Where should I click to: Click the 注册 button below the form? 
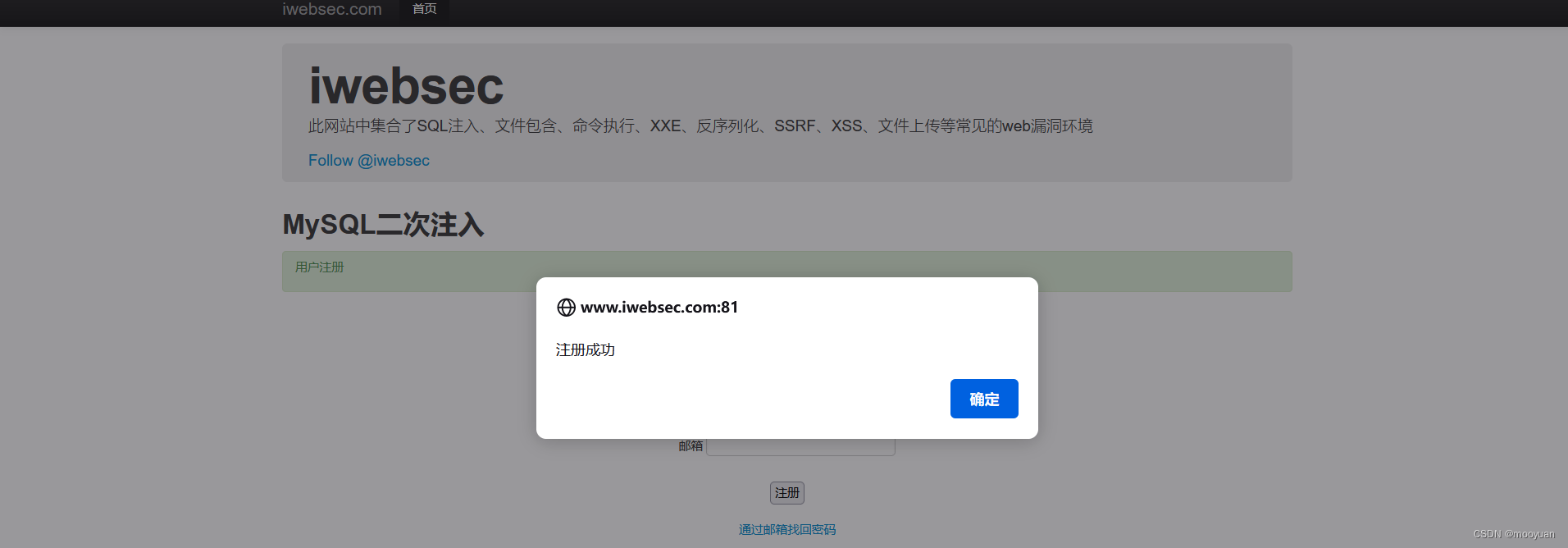point(787,493)
